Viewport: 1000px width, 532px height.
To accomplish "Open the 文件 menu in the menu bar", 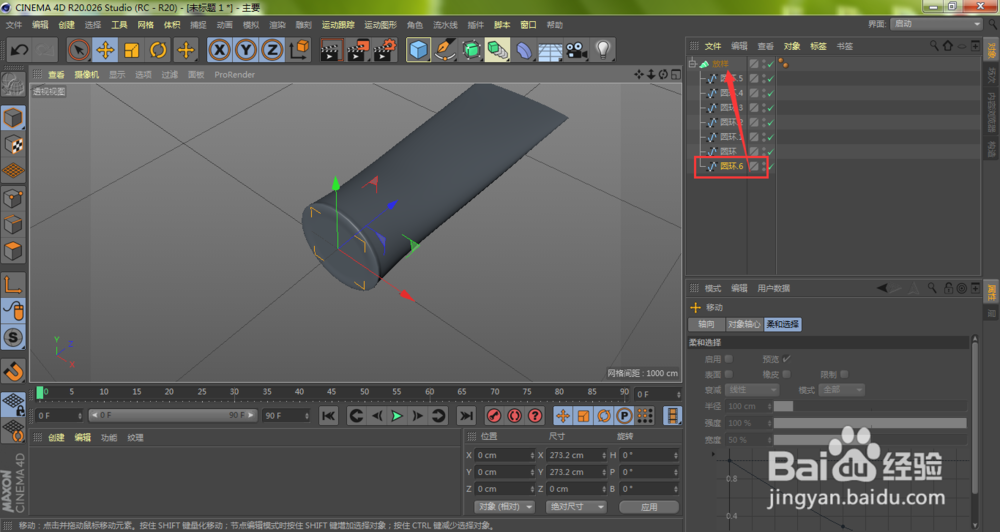I will [x=13, y=25].
